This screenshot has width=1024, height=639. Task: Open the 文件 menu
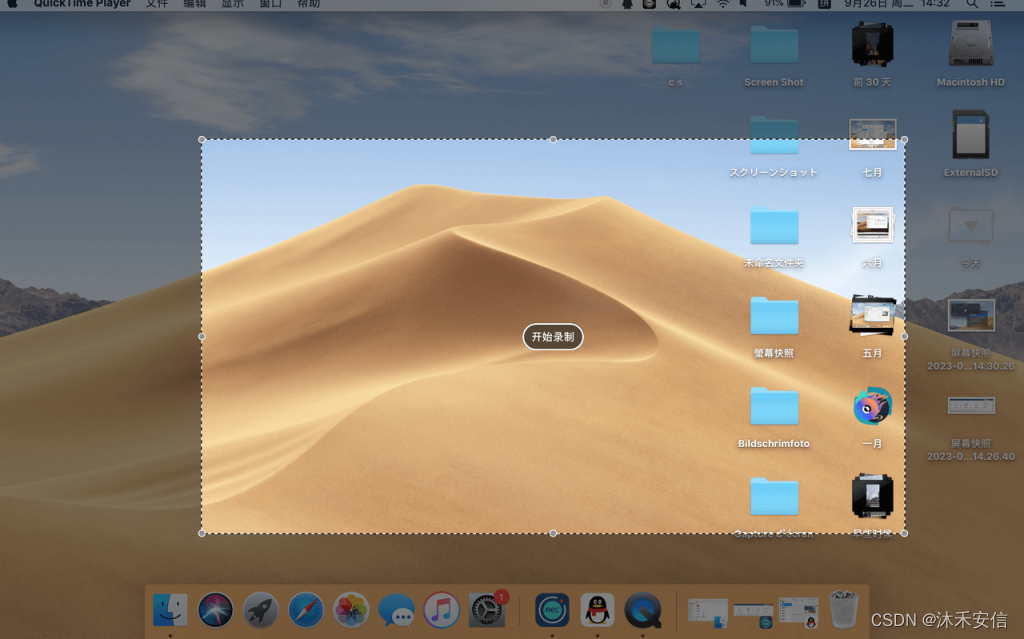[156, 3]
